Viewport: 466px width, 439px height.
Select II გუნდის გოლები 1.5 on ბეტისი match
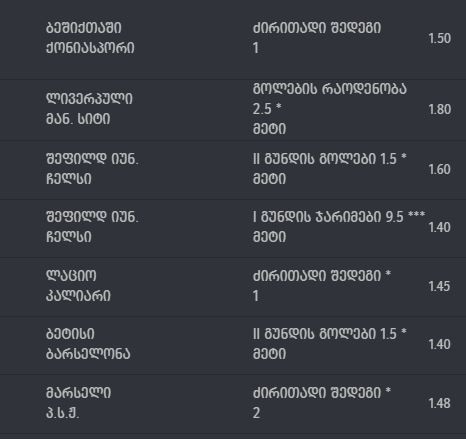coord(329,334)
